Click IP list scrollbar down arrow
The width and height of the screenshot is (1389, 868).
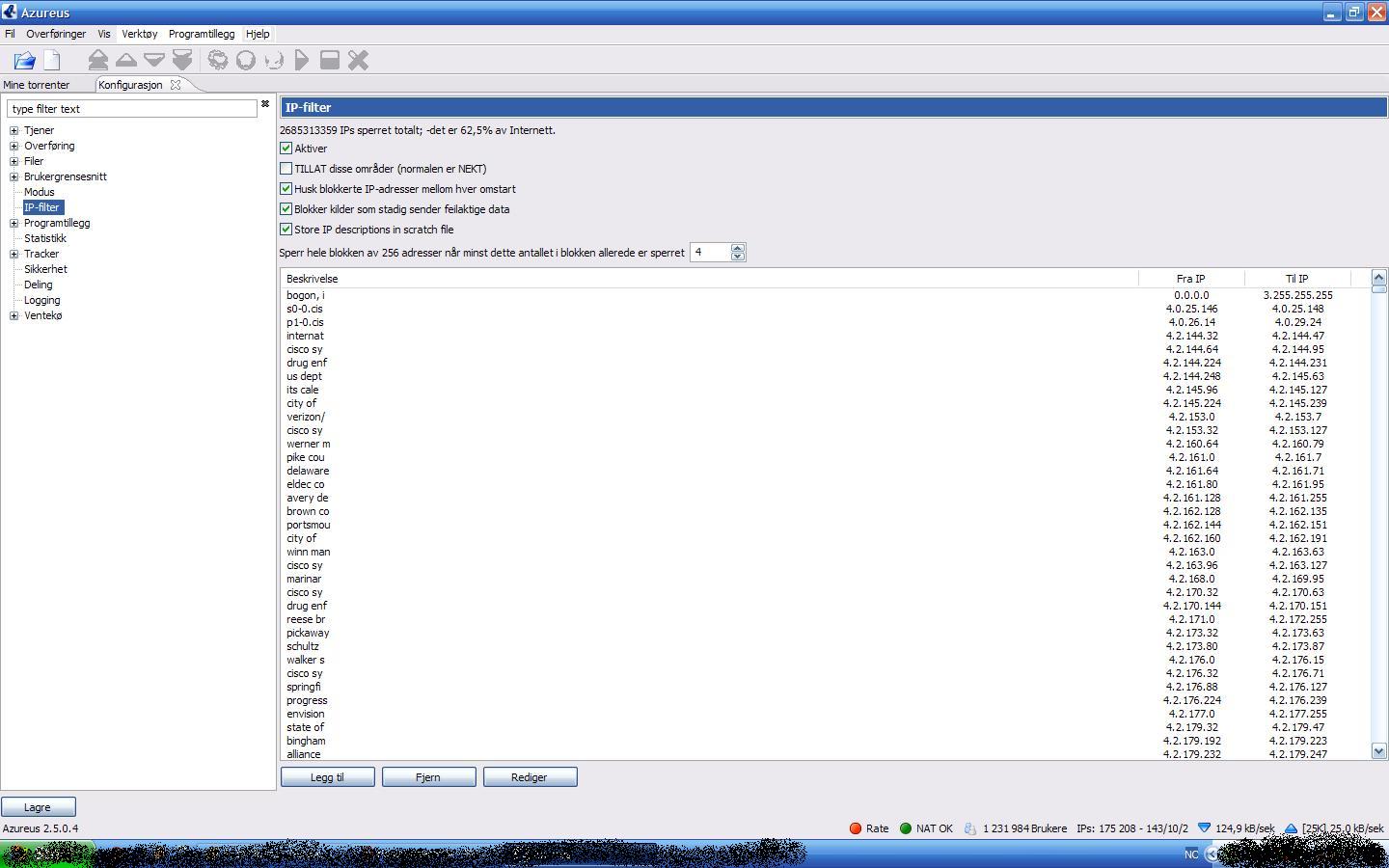click(x=1378, y=751)
